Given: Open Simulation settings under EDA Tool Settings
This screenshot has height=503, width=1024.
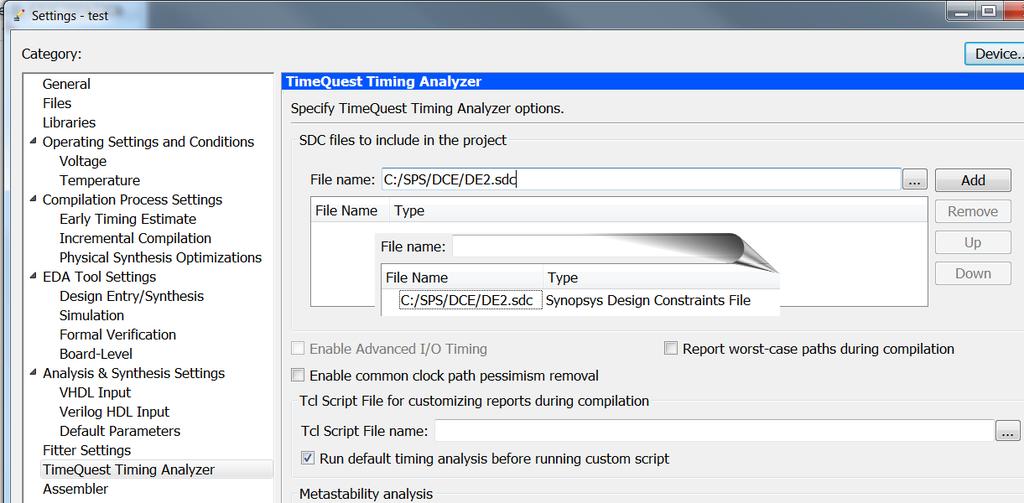Looking at the screenshot, I should [91, 315].
